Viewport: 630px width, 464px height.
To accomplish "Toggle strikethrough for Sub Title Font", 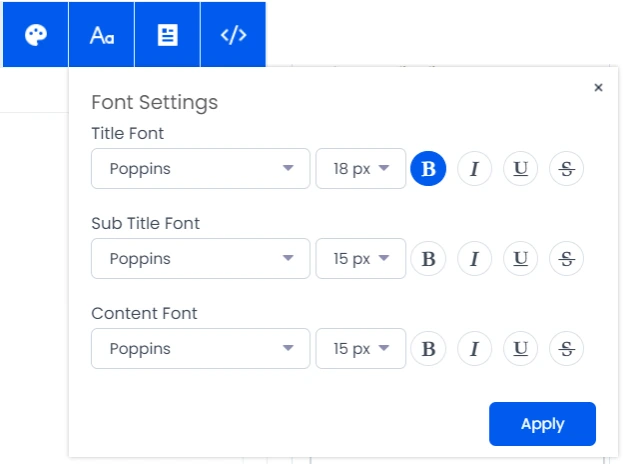I will [x=567, y=258].
